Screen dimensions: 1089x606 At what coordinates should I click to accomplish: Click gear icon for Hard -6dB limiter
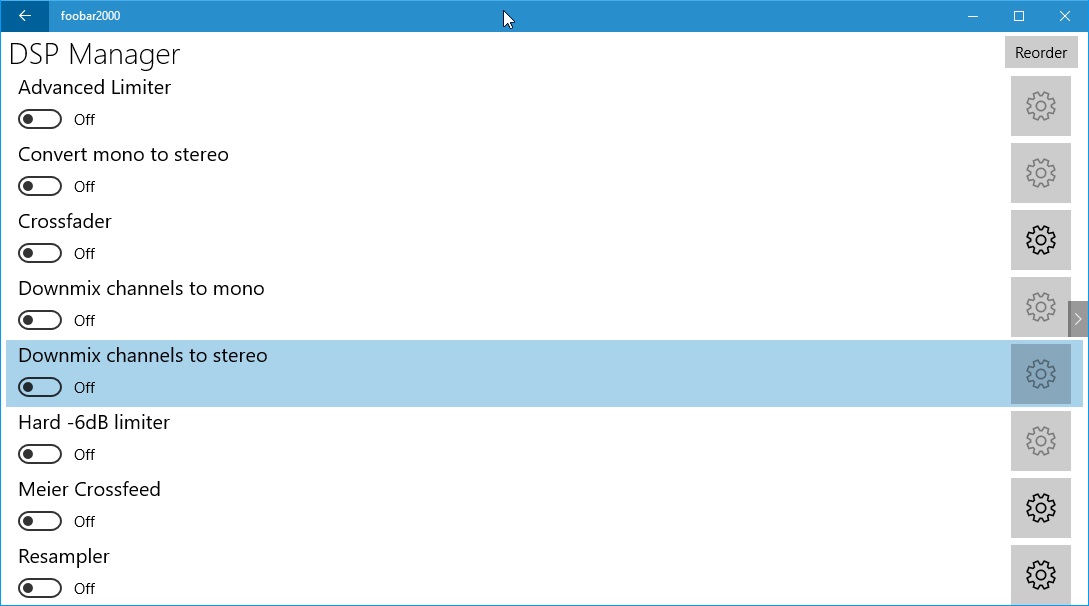click(x=1040, y=441)
